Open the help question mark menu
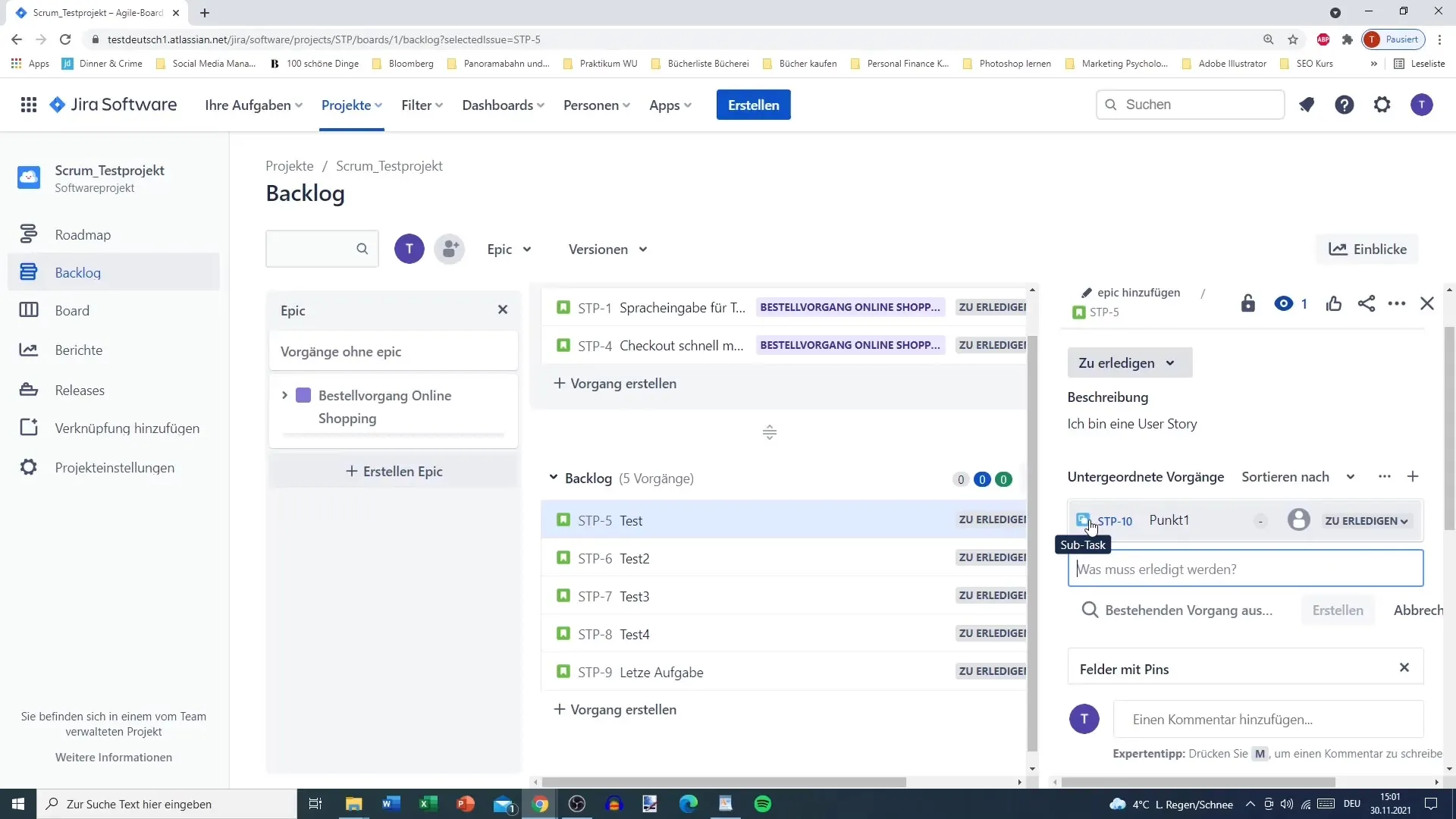1456x819 pixels. coord(1345,105)
